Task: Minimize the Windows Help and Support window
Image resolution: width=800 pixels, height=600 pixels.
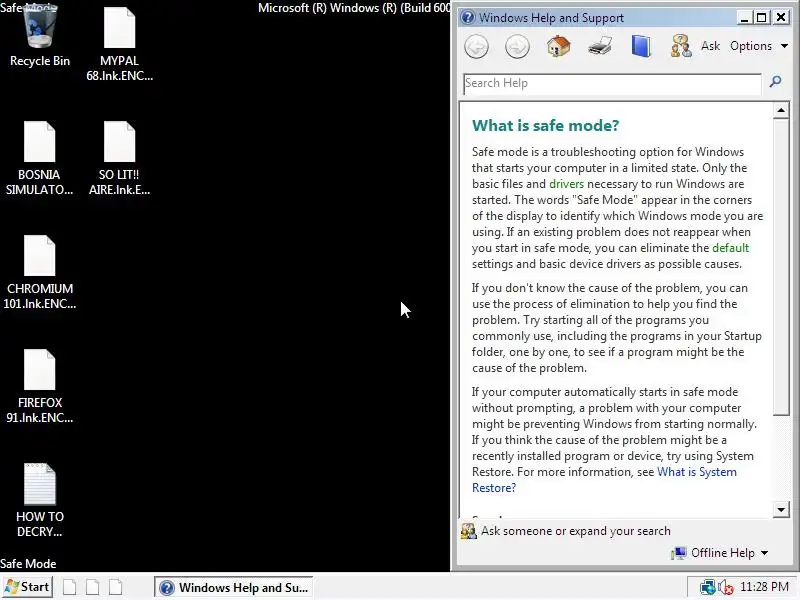Action: [x=744, y=18]
